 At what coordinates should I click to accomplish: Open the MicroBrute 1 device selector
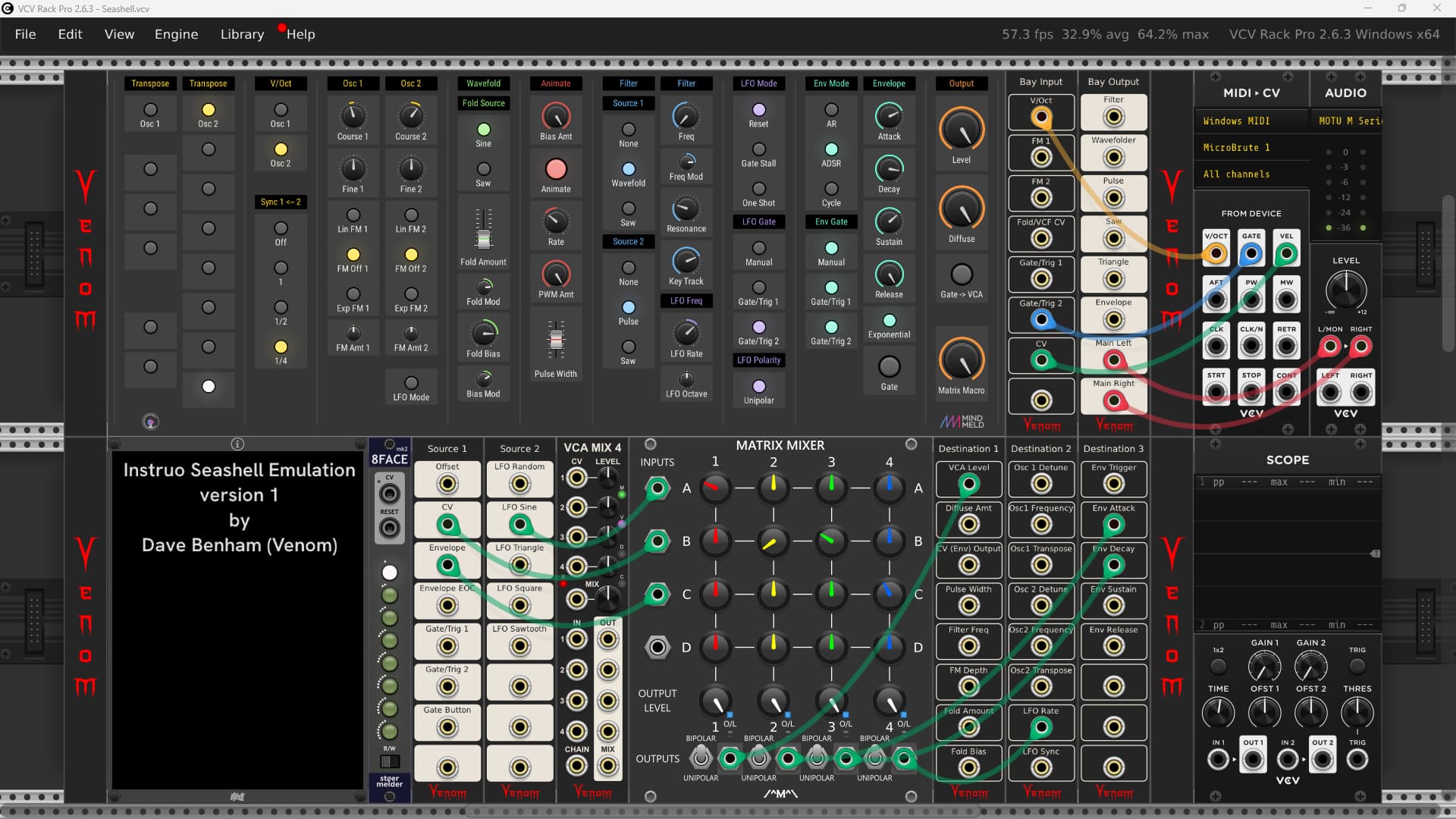click(x=1252, y=148)
